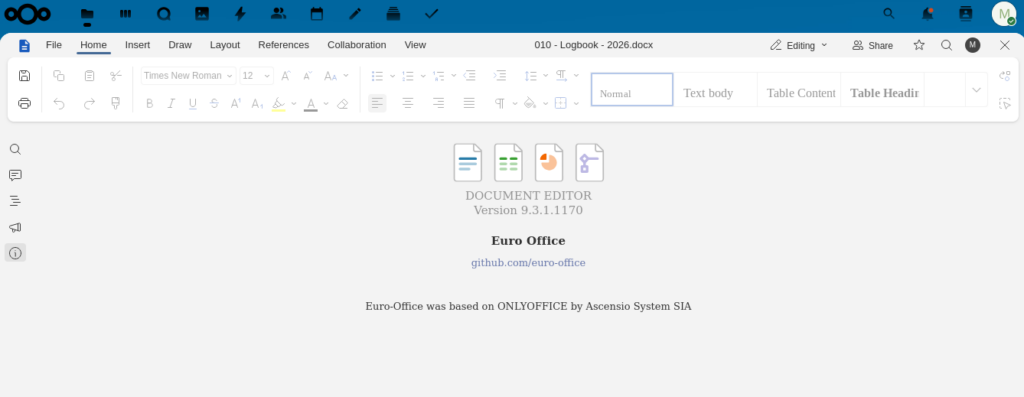Screen dimensions: 1024x397
Task: Switch to the References tab
Action: pos(283,45)
